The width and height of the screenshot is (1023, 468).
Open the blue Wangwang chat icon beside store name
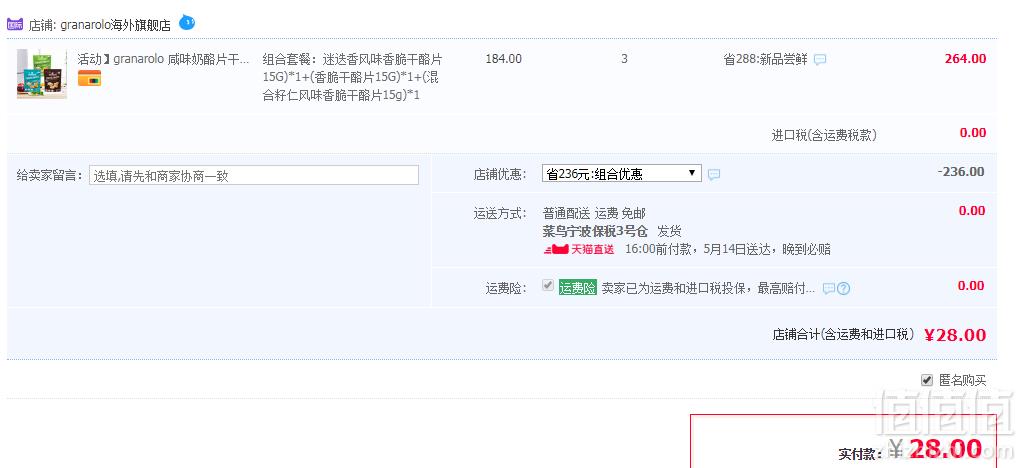[x=187, y=22]
